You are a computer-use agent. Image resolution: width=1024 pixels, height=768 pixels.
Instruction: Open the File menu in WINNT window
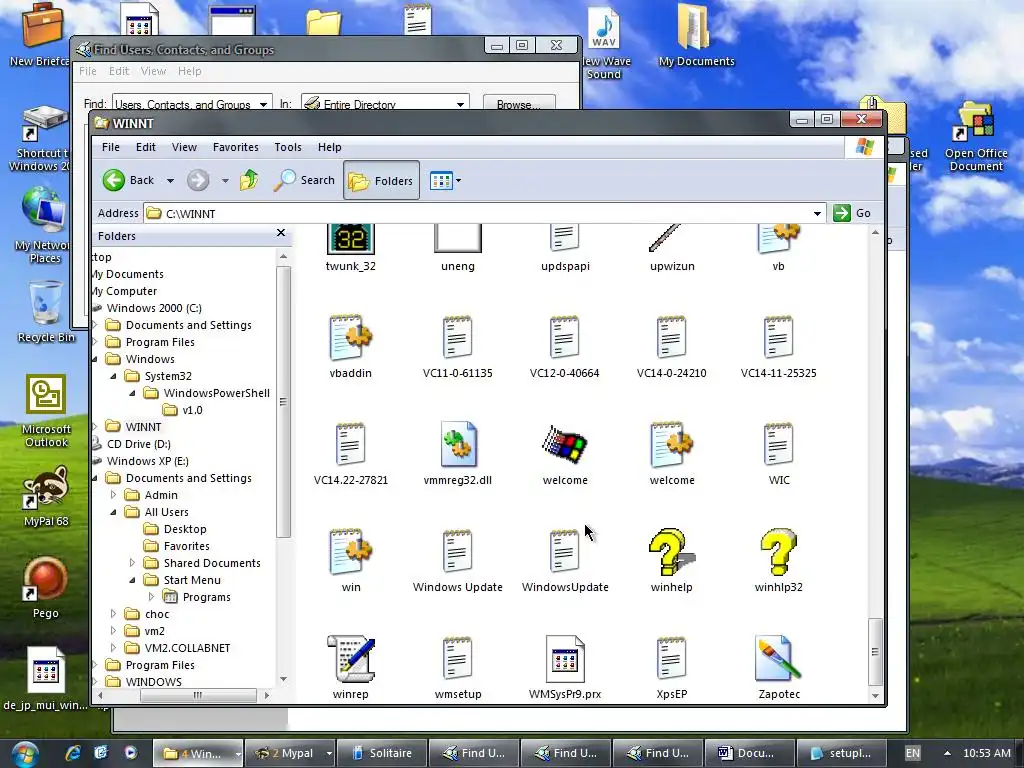point(110,147)
